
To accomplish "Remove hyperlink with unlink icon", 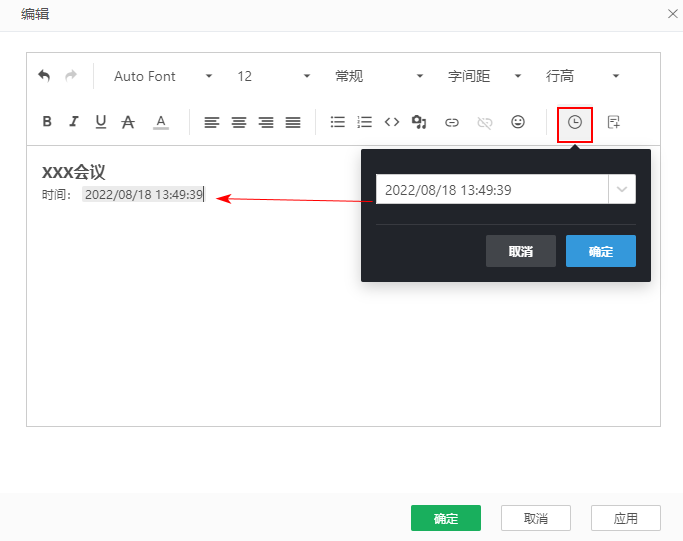I will (485, 122).
